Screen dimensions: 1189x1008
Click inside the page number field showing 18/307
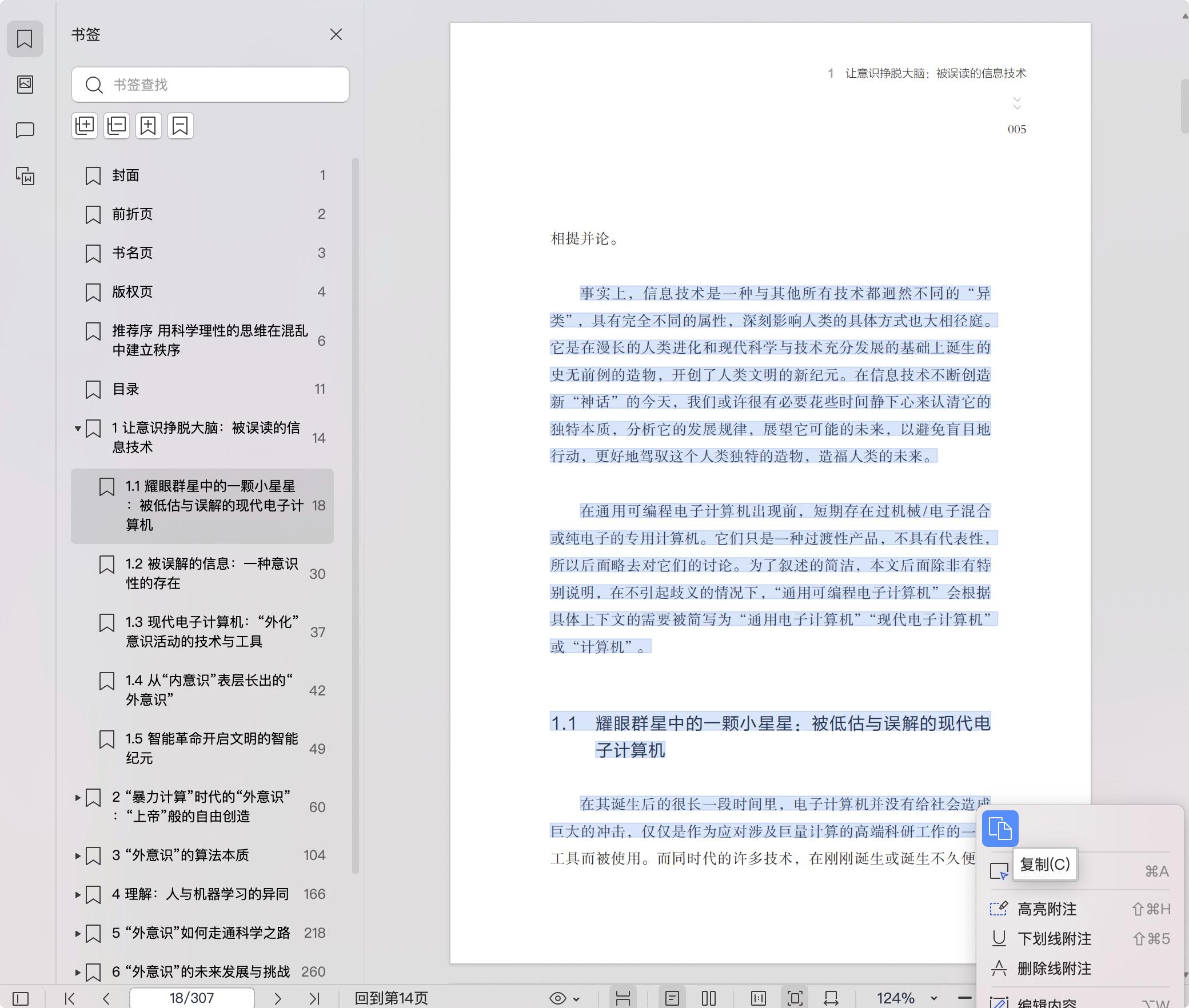[192, 998]
